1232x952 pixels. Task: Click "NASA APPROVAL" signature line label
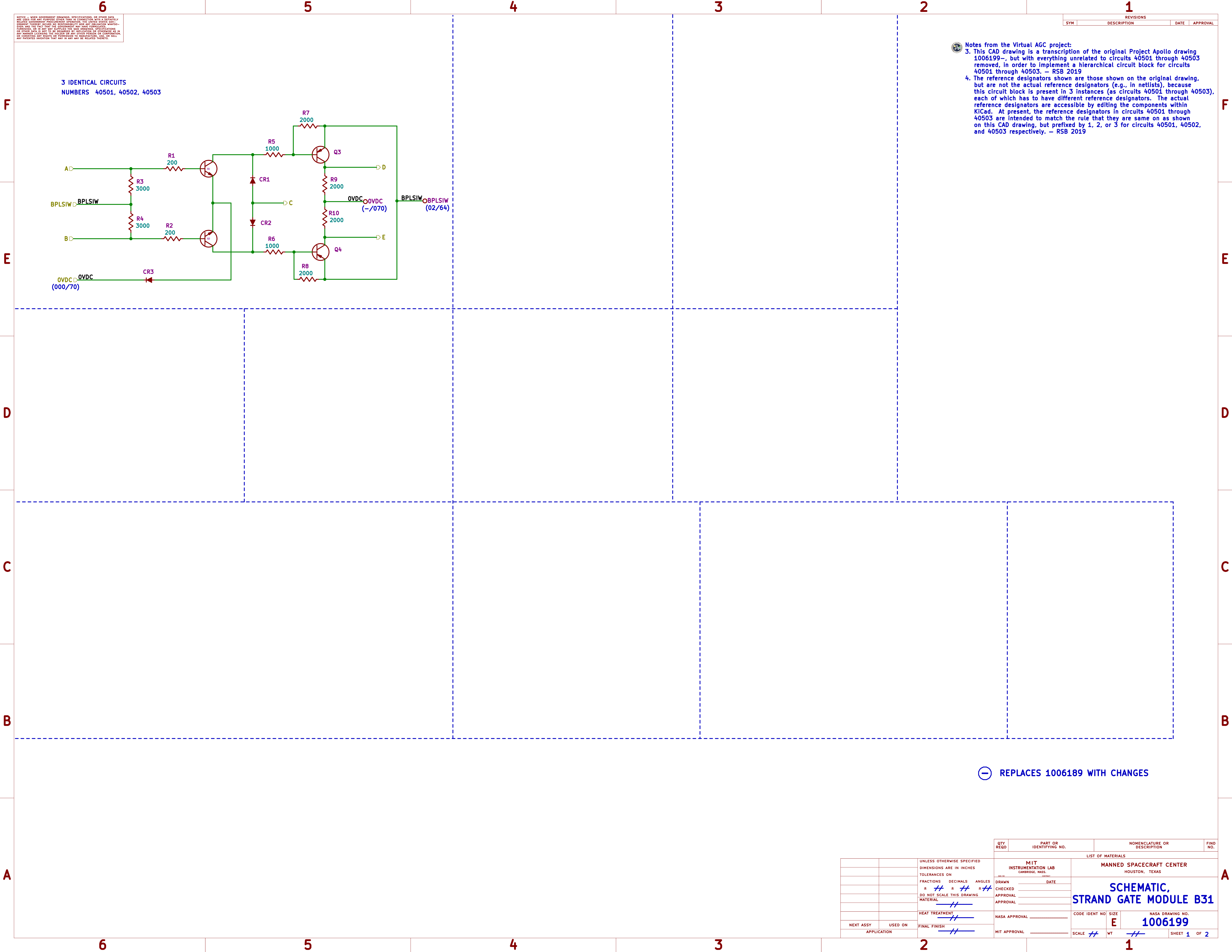1011,917
